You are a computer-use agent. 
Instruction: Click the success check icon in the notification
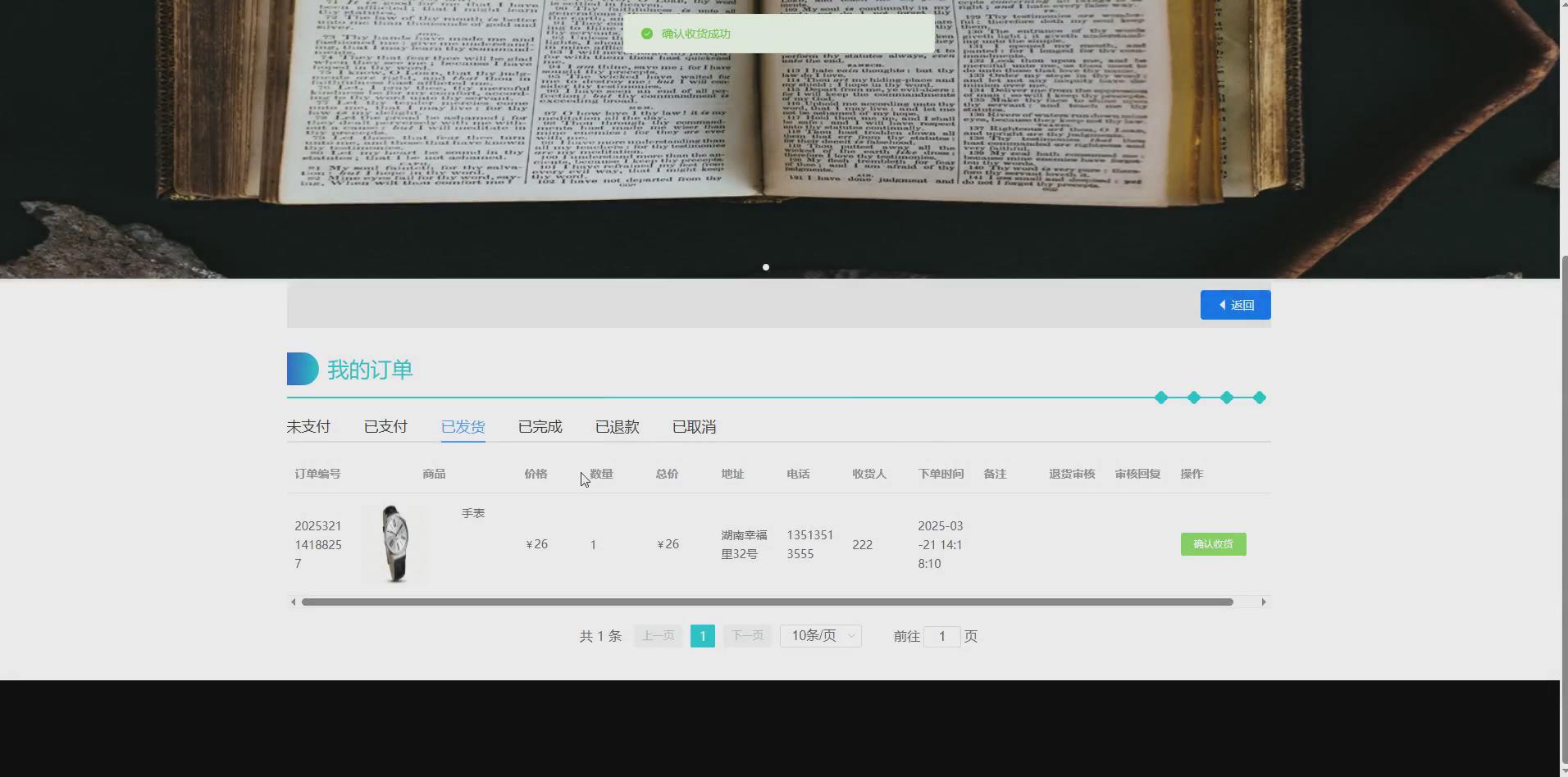click(647, 34)
